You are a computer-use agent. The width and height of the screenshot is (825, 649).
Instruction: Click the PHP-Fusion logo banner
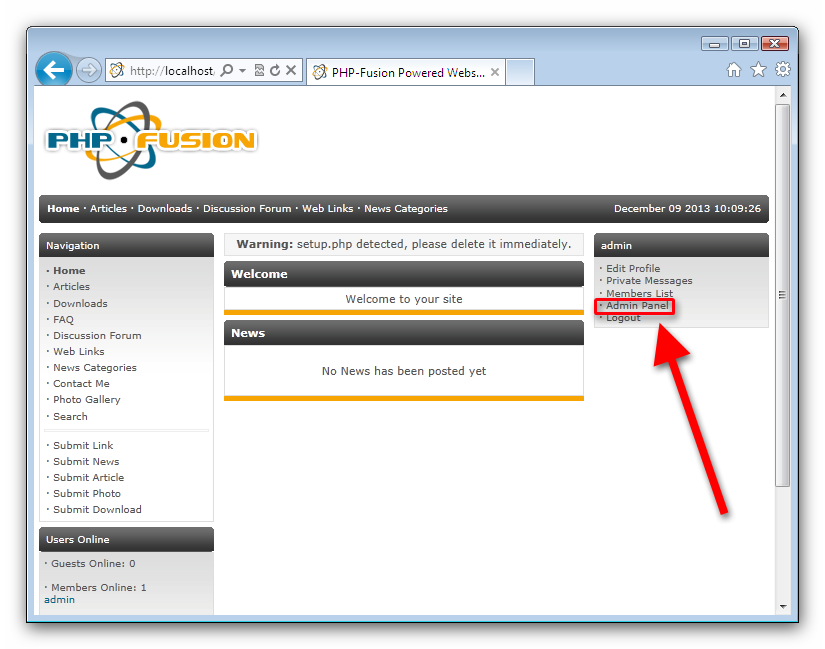click(x=151, y=140)
